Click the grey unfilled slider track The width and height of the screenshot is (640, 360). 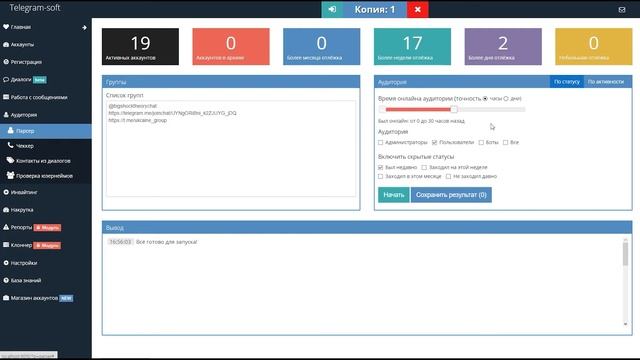[x=491, y=109]
